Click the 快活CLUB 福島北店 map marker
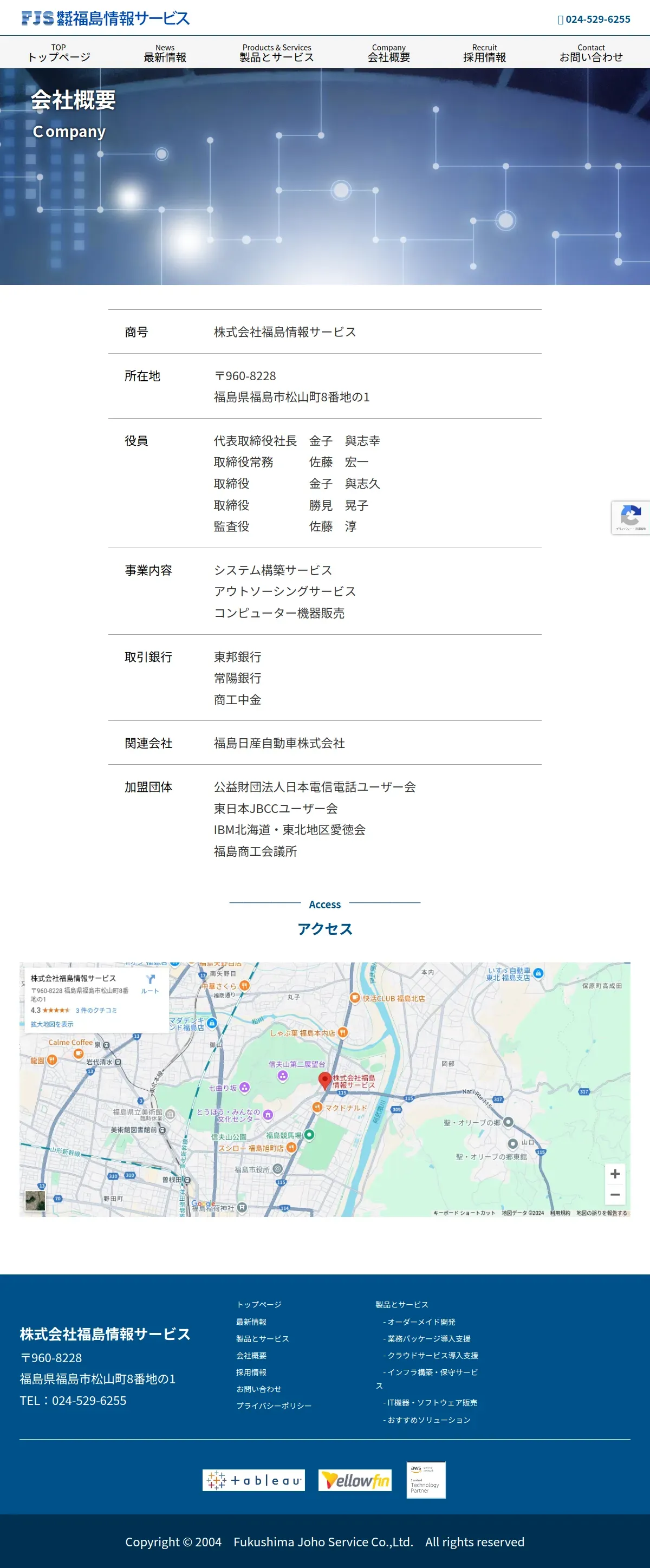The width and height of the screenshot is (650, 1568). point(355,998)
